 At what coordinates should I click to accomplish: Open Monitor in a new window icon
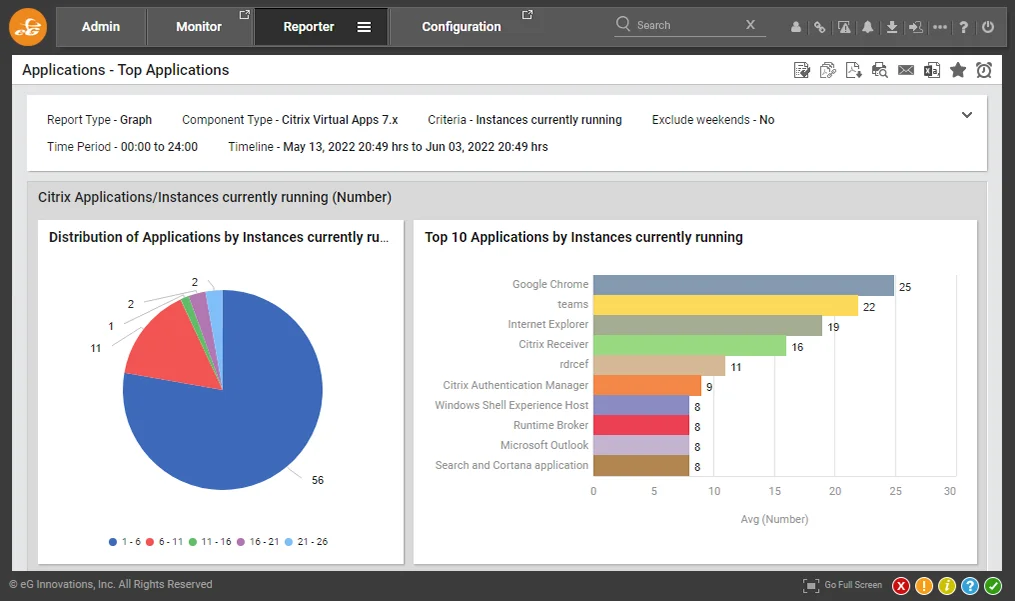[x=244, y=14]
